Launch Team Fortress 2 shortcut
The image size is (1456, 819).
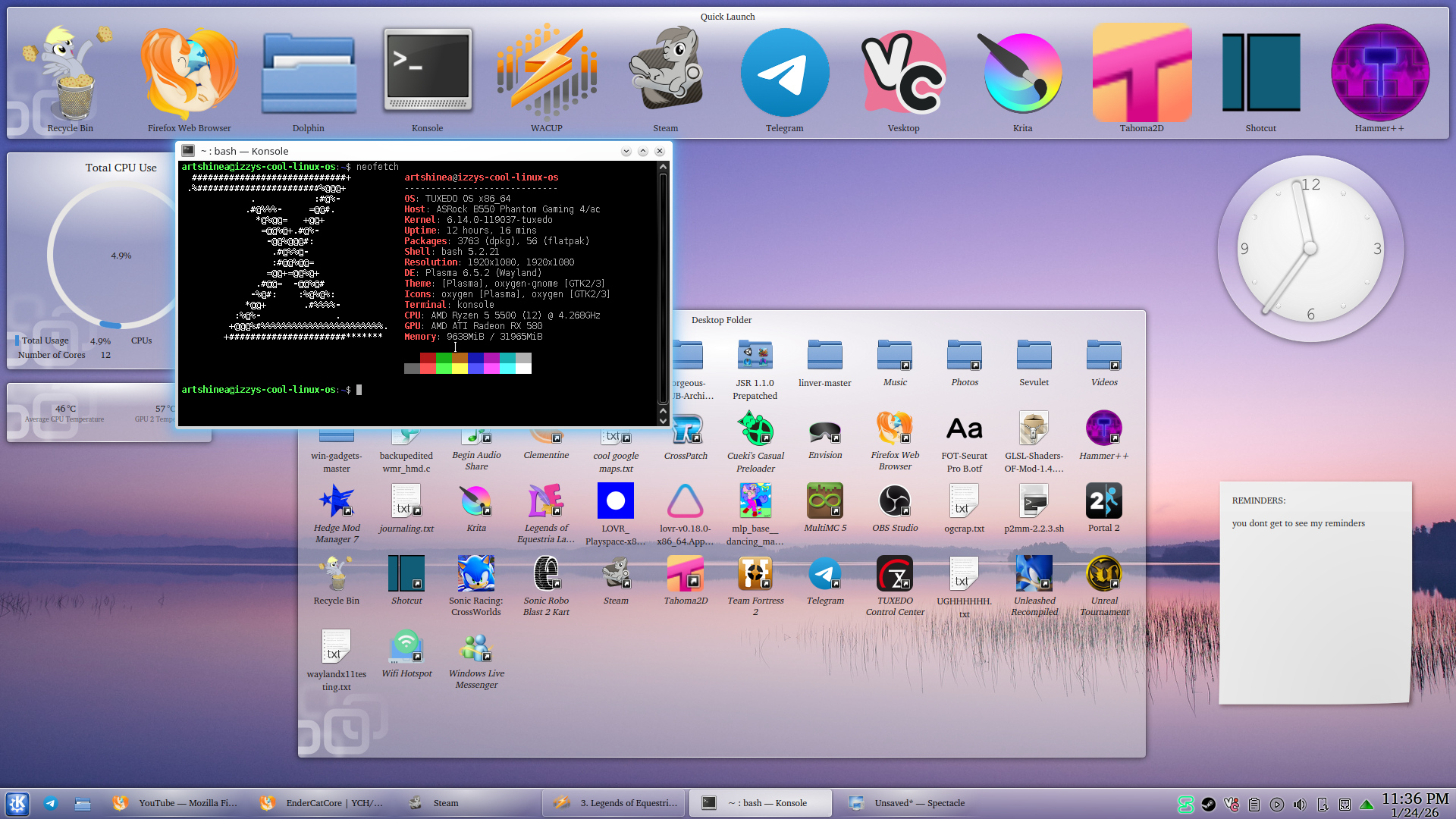point(755,575)
